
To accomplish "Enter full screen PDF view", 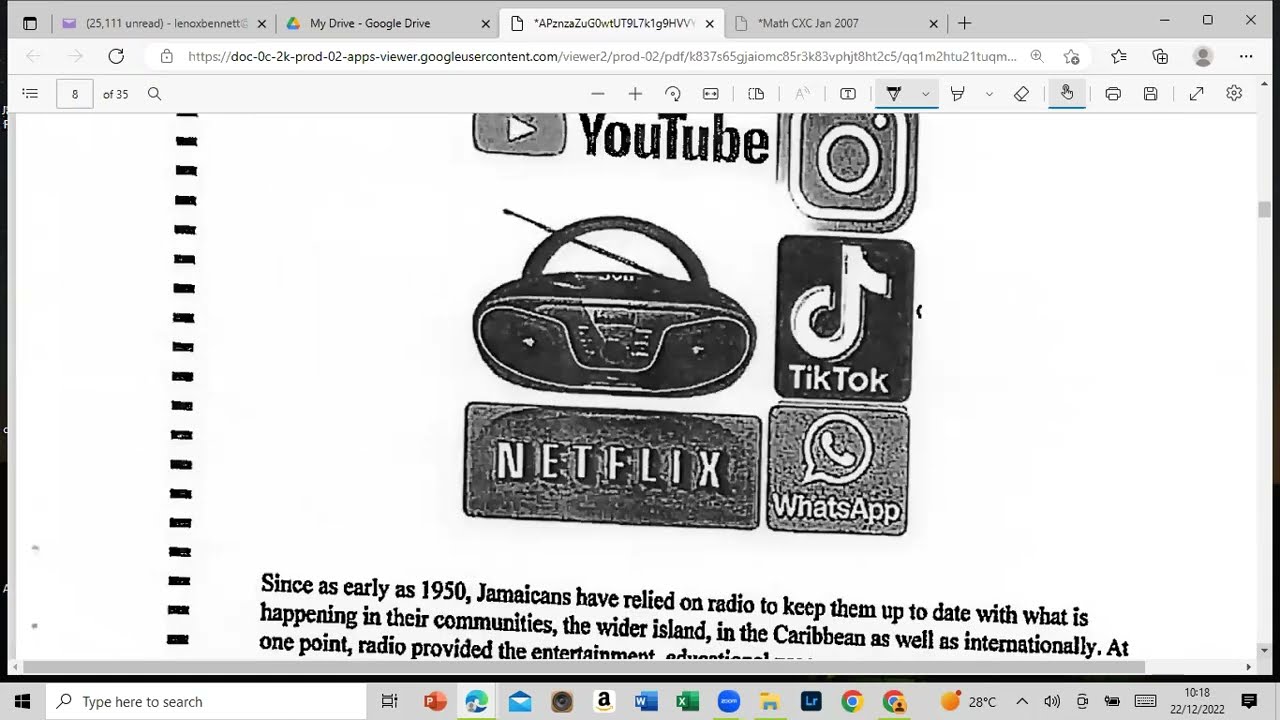I will 1196,94.
